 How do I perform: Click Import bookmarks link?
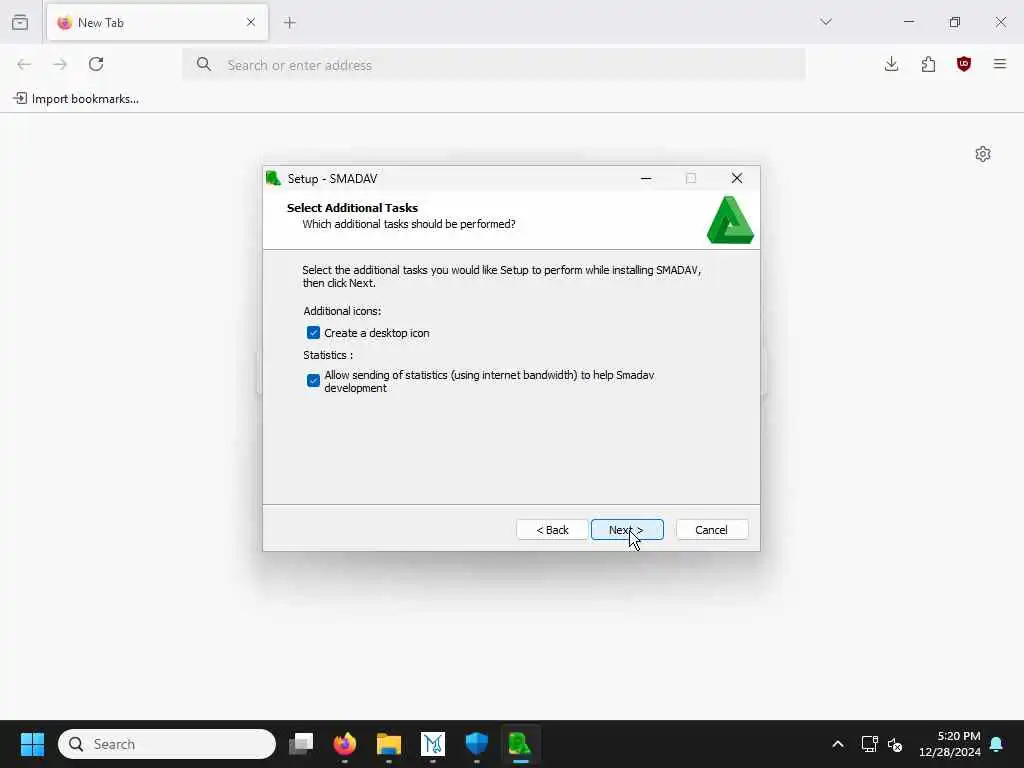tap(76, 99)
